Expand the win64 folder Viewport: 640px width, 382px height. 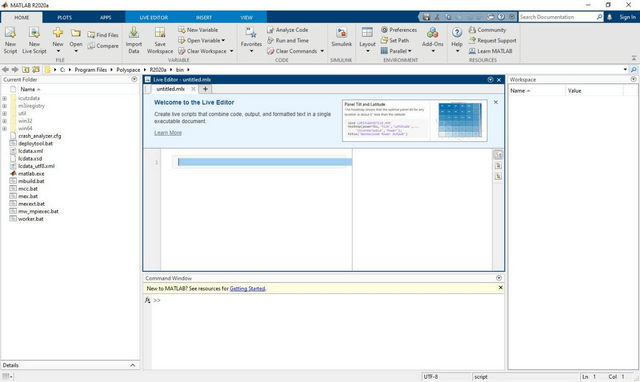[4, 129]
